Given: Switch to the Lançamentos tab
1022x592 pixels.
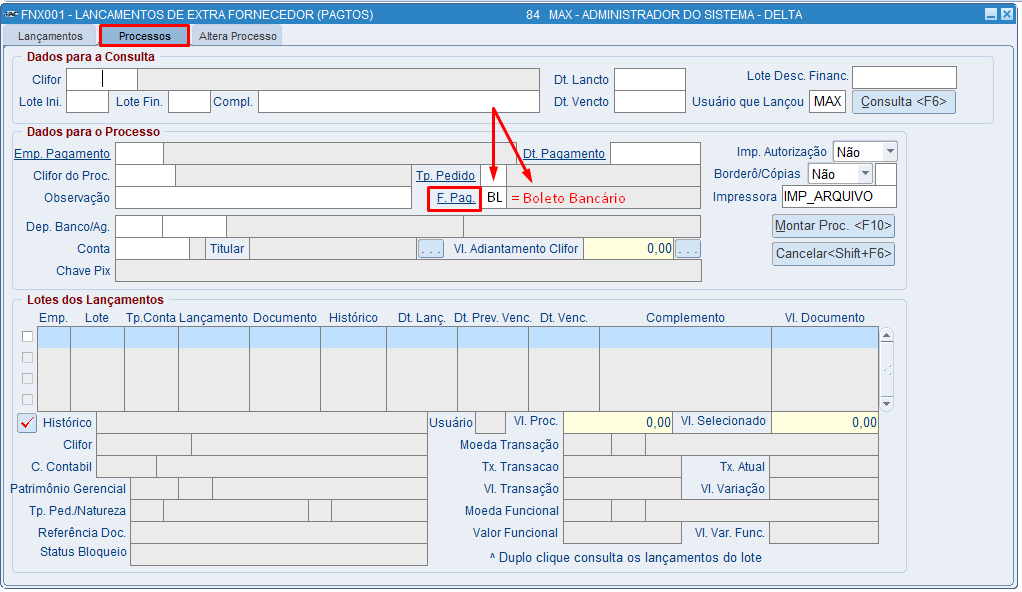Looking at the screenshot, I should pos(50,36).
